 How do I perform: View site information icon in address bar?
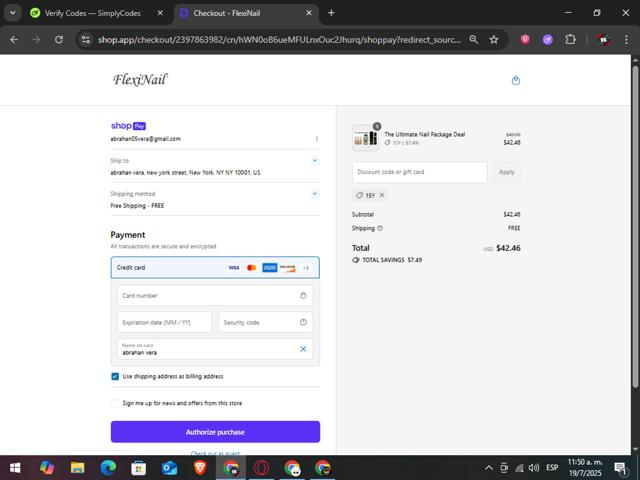(86, 40)
